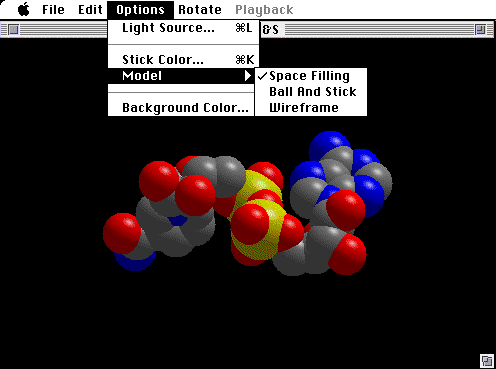
Task: Open the Rotate menu
Action: tap(200, 10)
